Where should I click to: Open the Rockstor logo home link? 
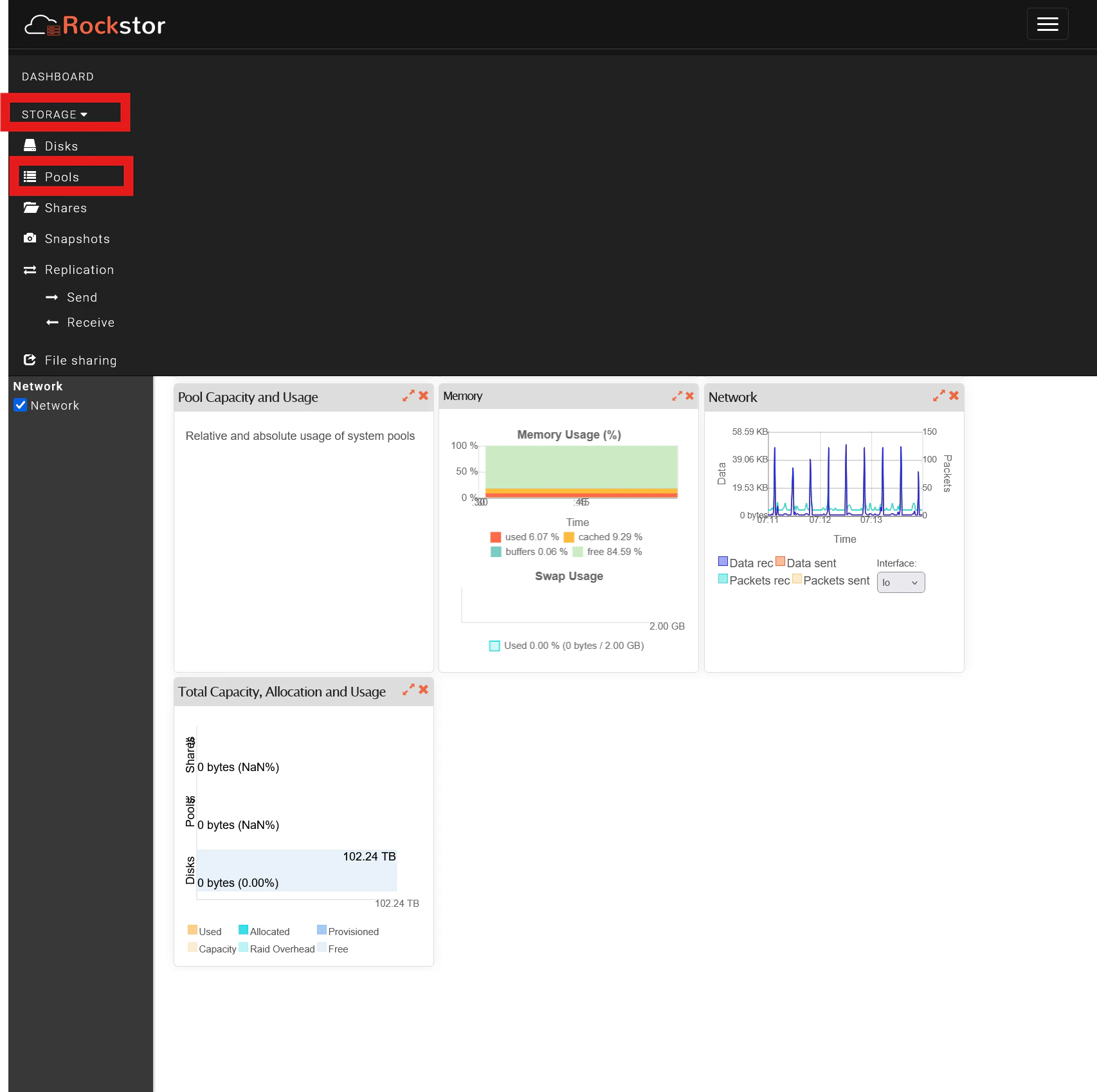(95, 25)
